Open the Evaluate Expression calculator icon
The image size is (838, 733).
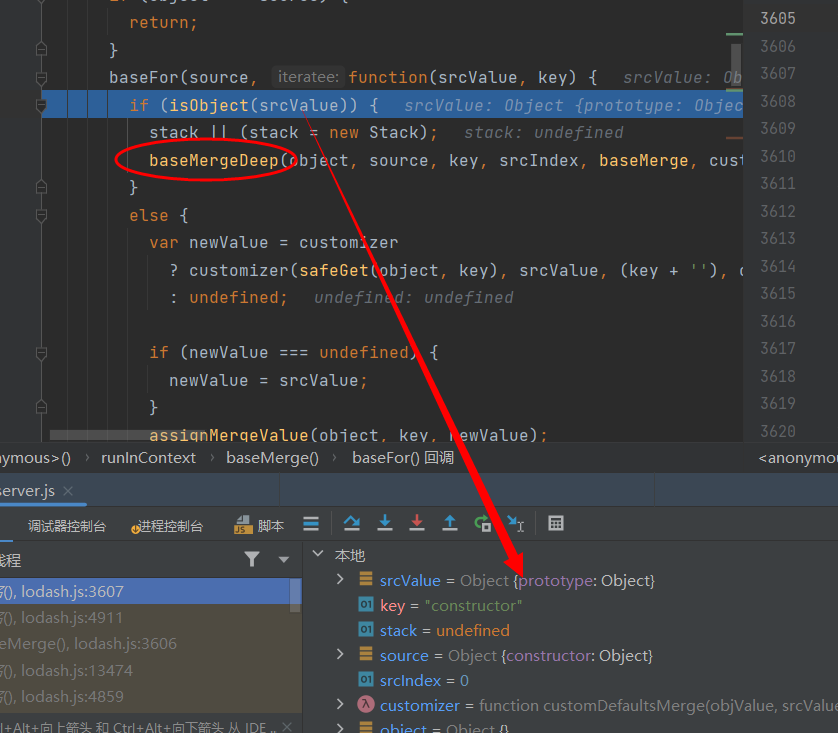[x=556, y=524]
